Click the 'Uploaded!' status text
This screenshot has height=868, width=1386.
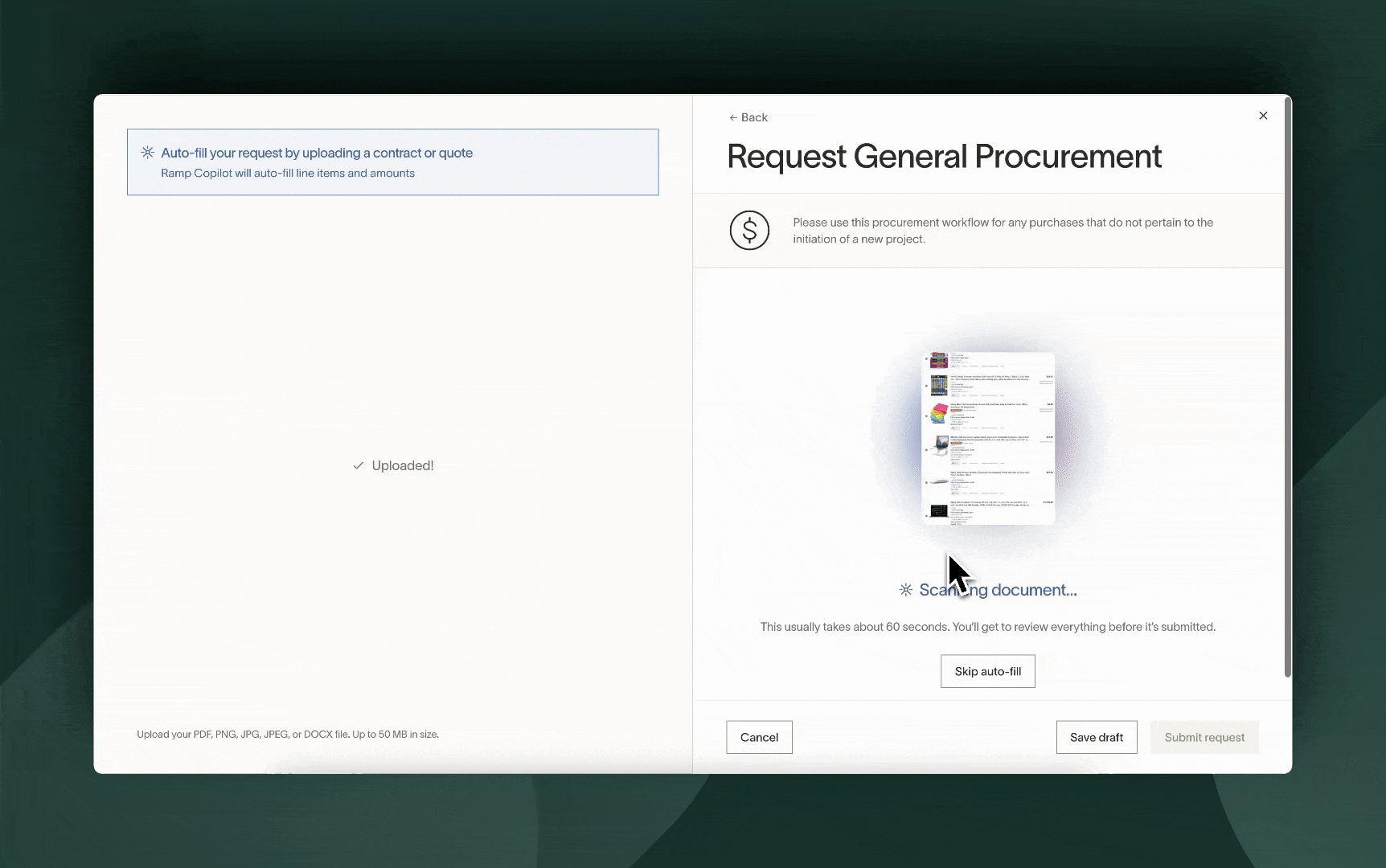coord(403,465)
